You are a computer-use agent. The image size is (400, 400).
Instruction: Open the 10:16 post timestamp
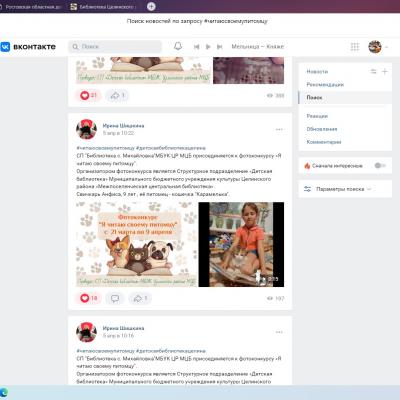(x=118, y=336)
